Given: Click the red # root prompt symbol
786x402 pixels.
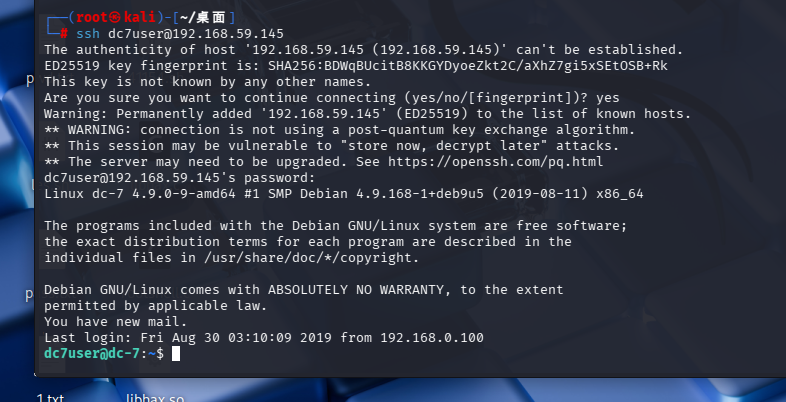Looking at the screenshot, I should point(65,33).
